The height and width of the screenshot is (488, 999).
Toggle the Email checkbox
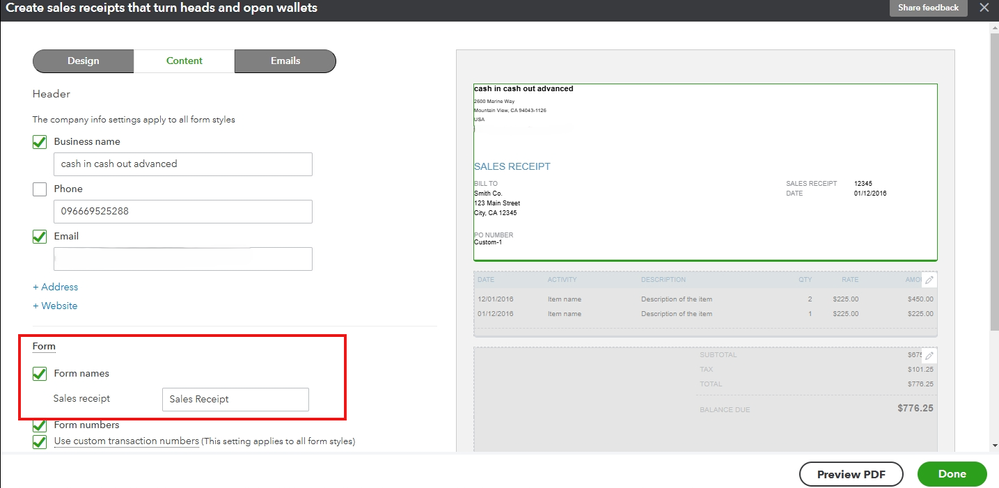[x=40, y=236]
